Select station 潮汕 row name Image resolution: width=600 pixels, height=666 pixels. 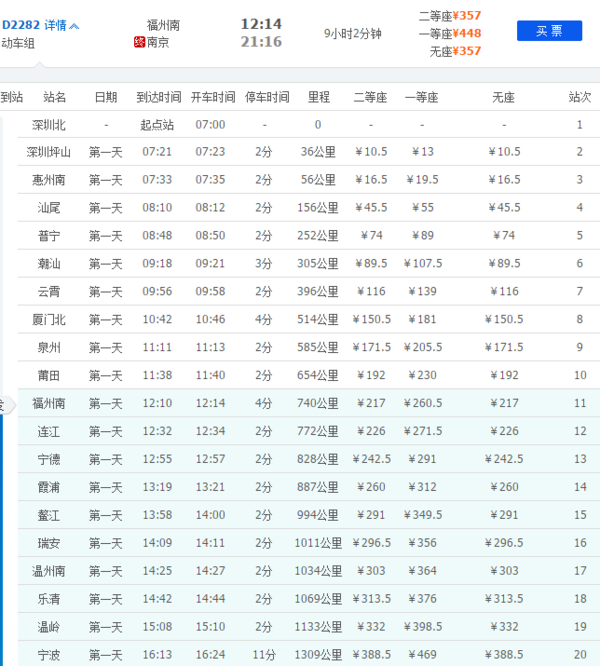click(x=48, y=264)
